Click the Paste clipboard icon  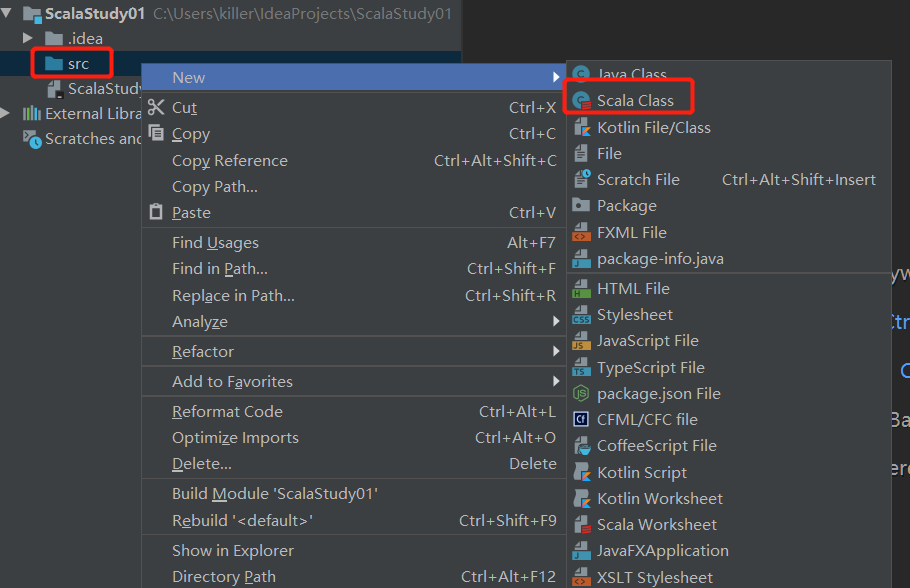click(x=156, y=211)
